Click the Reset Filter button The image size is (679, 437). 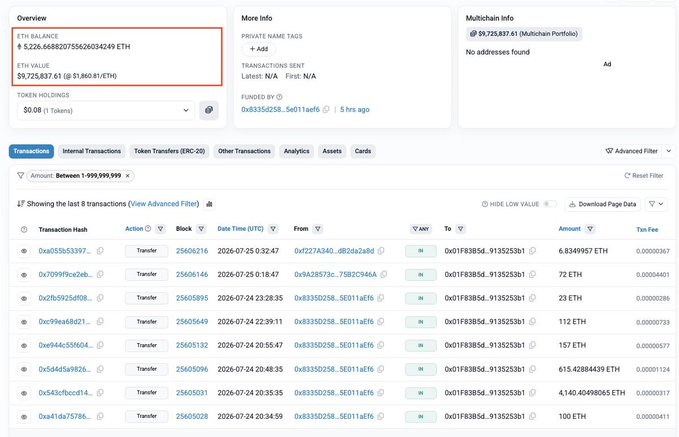[644, 175]
